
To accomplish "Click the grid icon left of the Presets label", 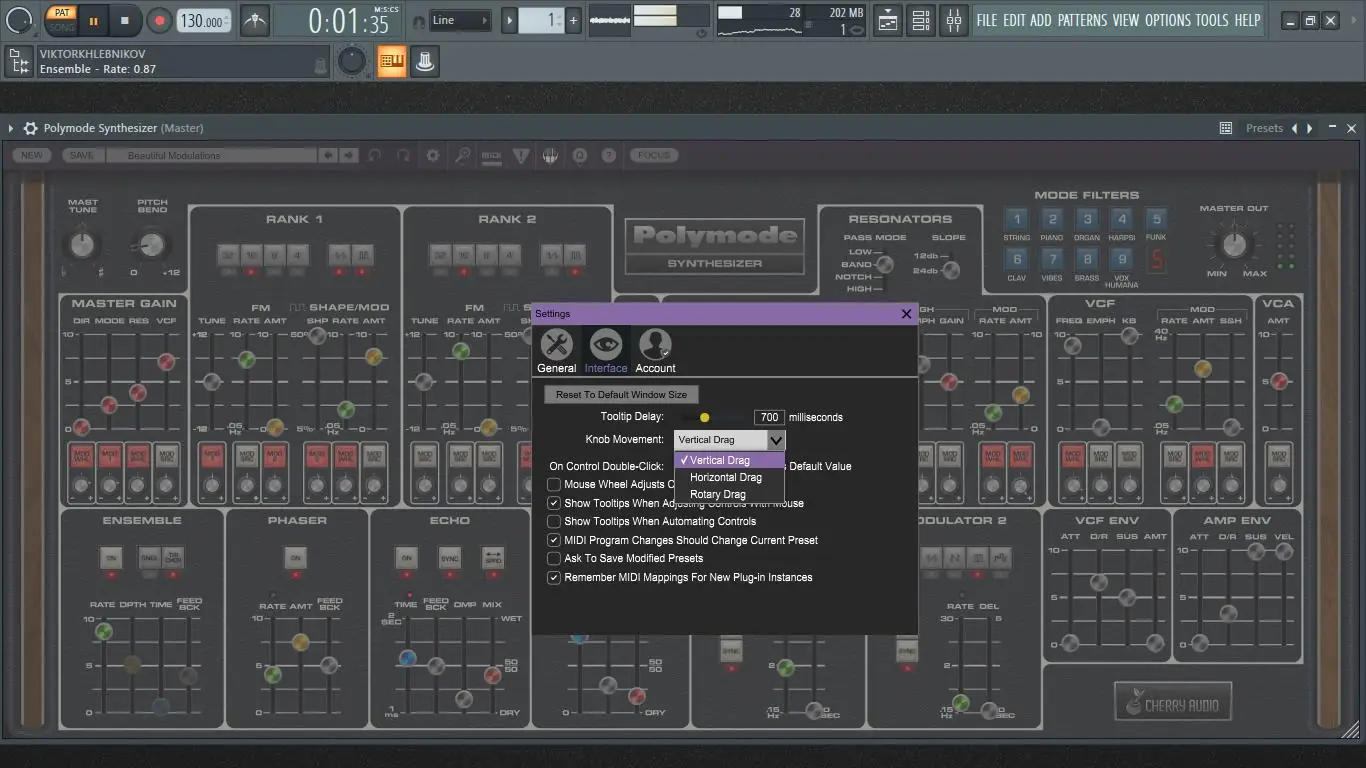I will click(x=1226, y=128).
